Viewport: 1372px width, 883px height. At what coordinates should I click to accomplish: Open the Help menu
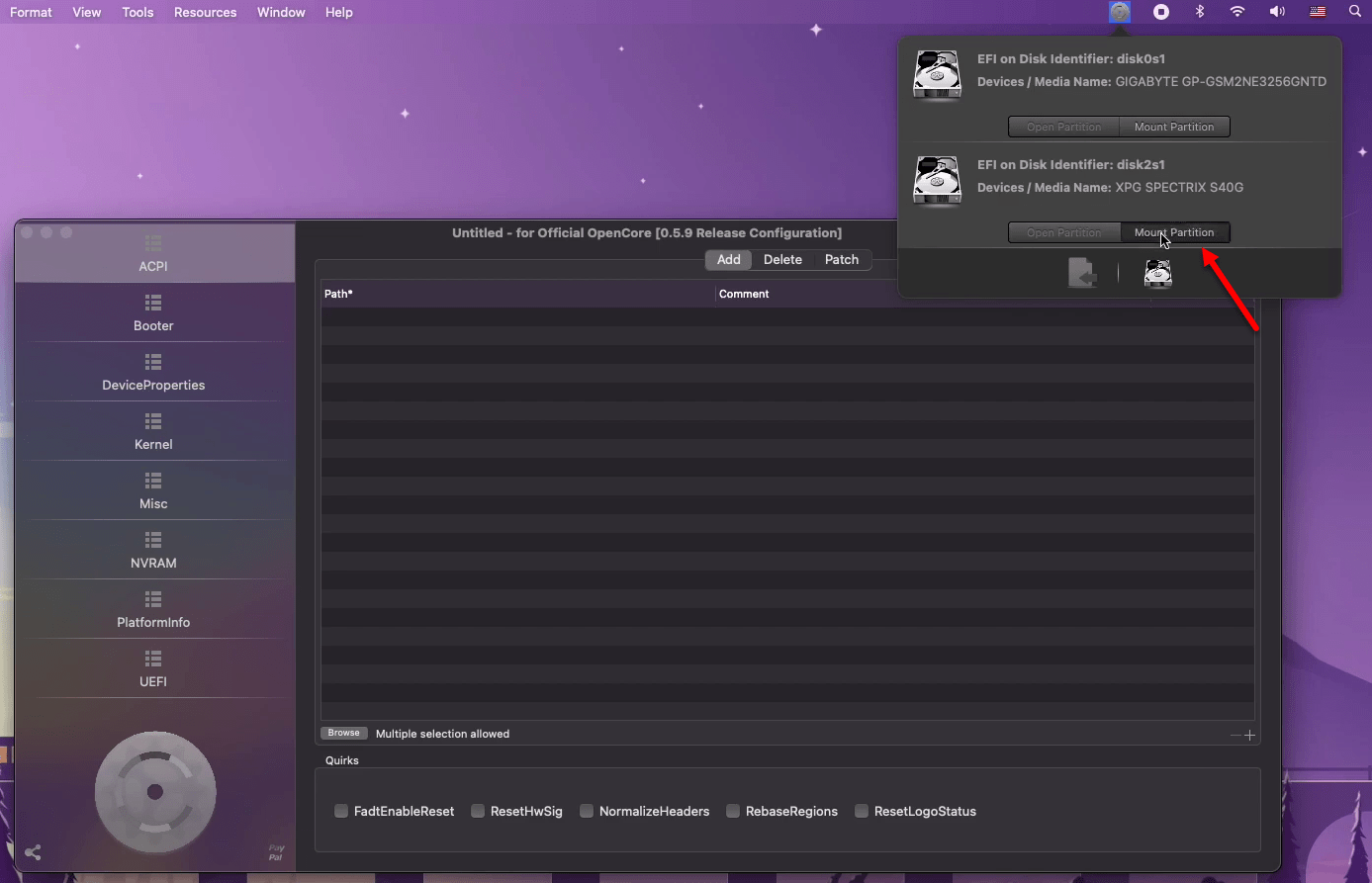(339, 12)
